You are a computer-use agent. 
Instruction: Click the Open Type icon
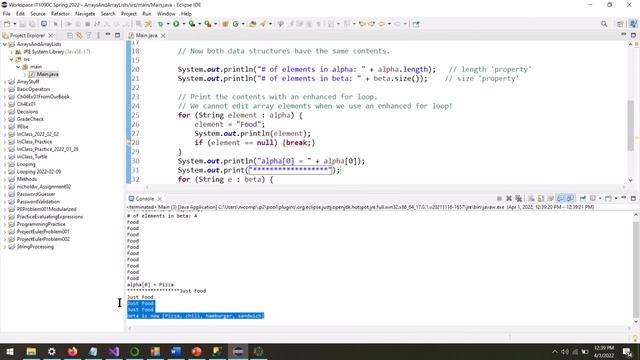pyautogui.click(x=253, y=24)
